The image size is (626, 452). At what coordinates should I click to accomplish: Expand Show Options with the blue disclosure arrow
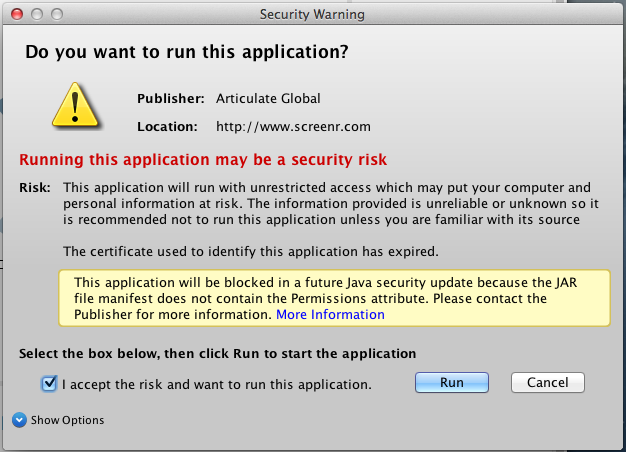point(19,420)
